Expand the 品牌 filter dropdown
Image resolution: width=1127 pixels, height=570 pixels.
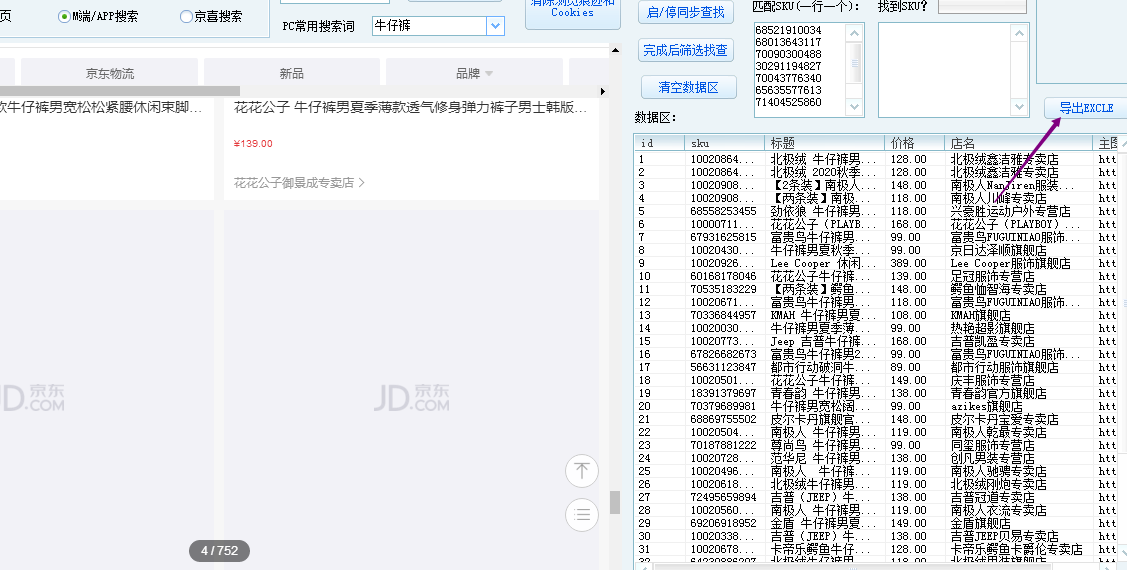click(x=489, y=73)
